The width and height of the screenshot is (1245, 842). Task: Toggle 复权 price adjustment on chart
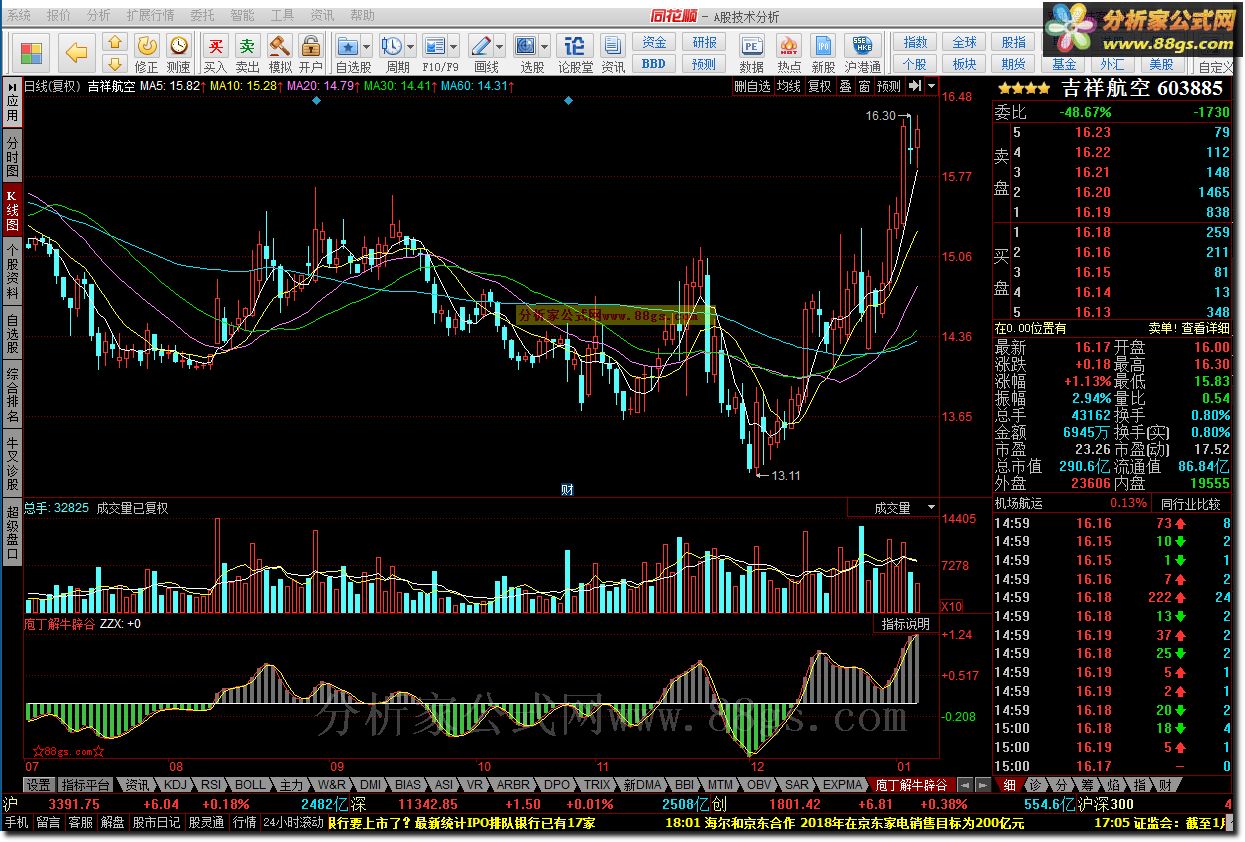coord(819,86)
